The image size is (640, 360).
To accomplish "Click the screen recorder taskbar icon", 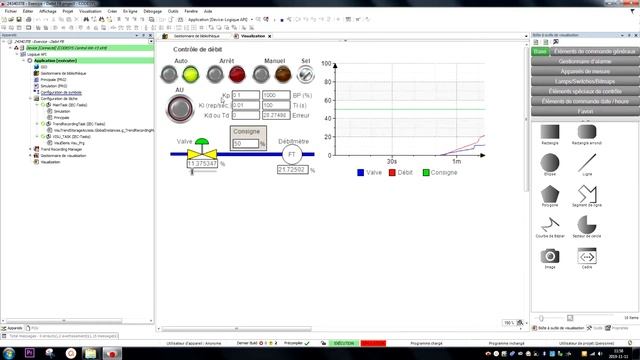I will click(112, 353).
